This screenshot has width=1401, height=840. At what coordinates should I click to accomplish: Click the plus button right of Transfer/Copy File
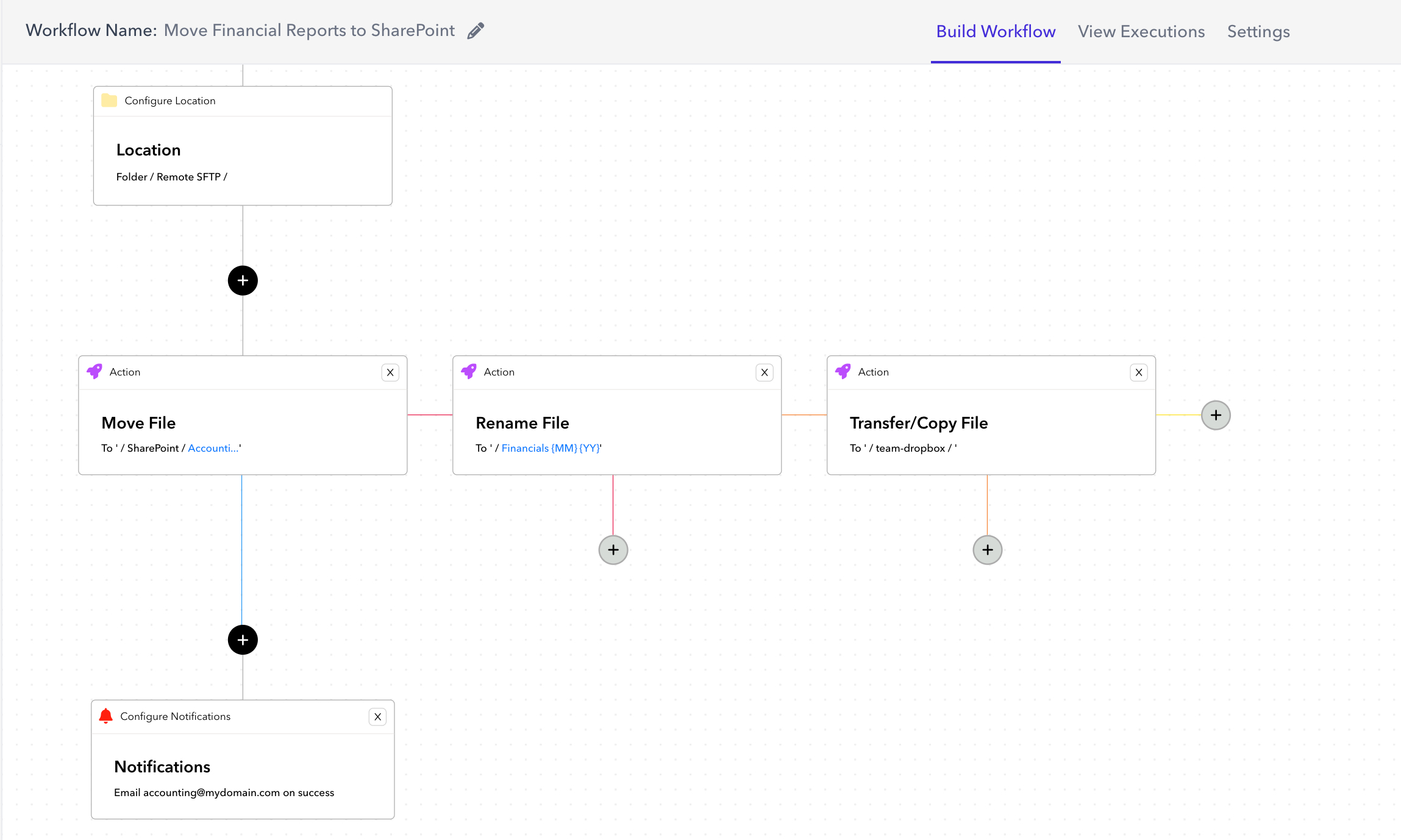click(1216, 415)
